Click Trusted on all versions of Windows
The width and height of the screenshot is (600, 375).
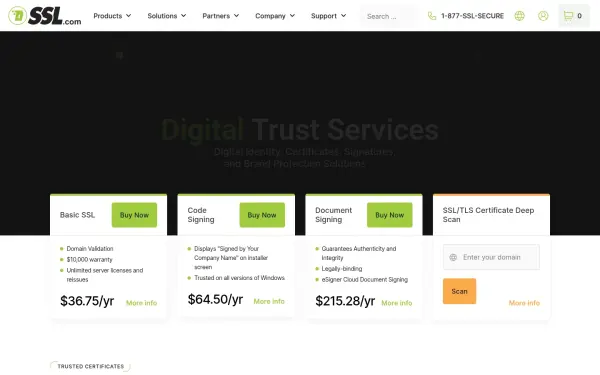click(x=239, y=278)
